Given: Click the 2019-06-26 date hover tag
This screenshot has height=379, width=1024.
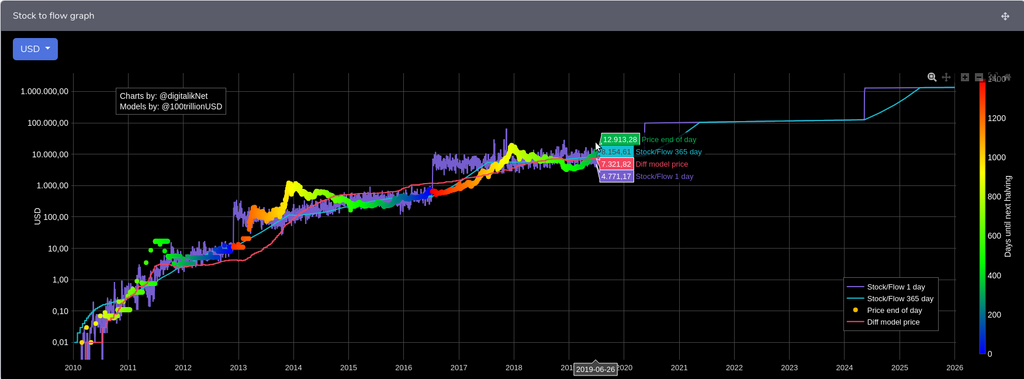Looking at the screenshot, I should pos(595,369).
